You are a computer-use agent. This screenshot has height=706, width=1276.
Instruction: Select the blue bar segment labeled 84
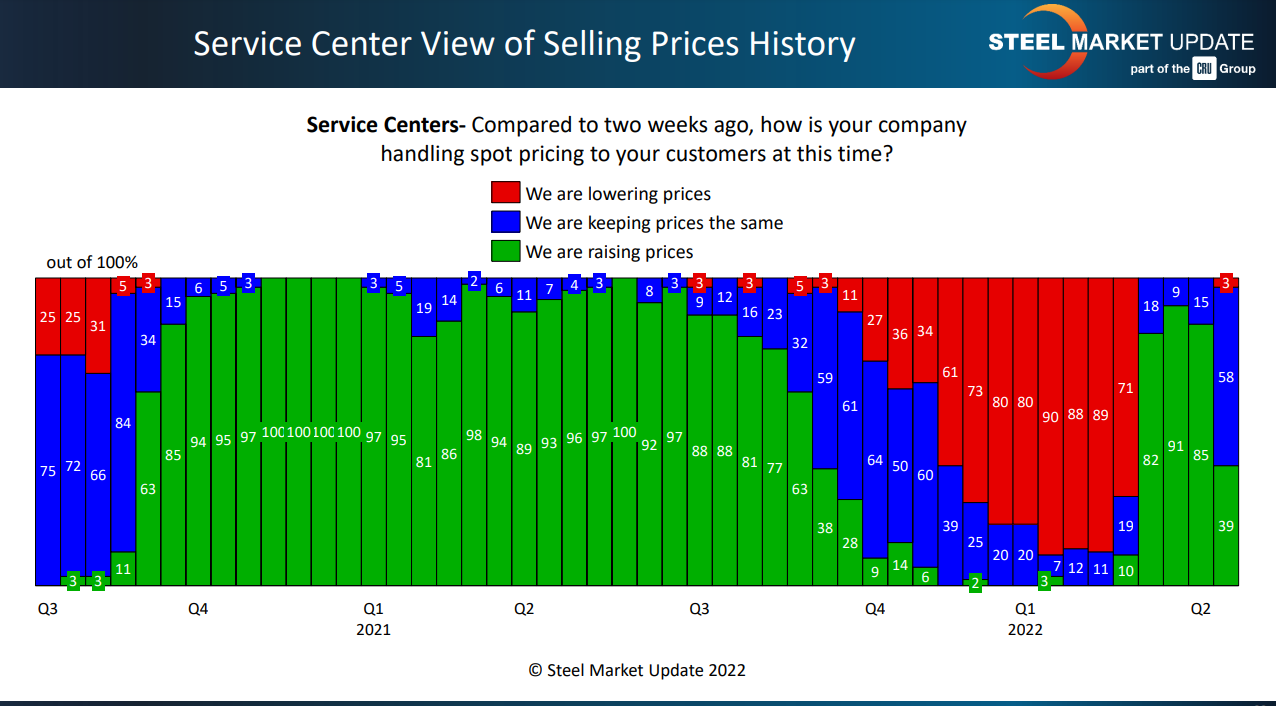123,422
